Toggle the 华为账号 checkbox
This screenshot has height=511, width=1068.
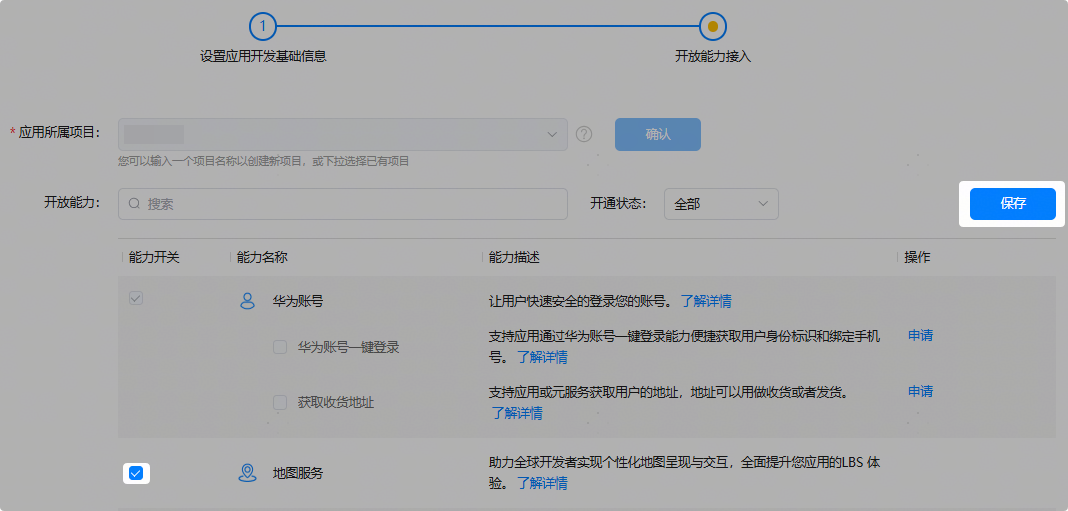pos(136,298)
